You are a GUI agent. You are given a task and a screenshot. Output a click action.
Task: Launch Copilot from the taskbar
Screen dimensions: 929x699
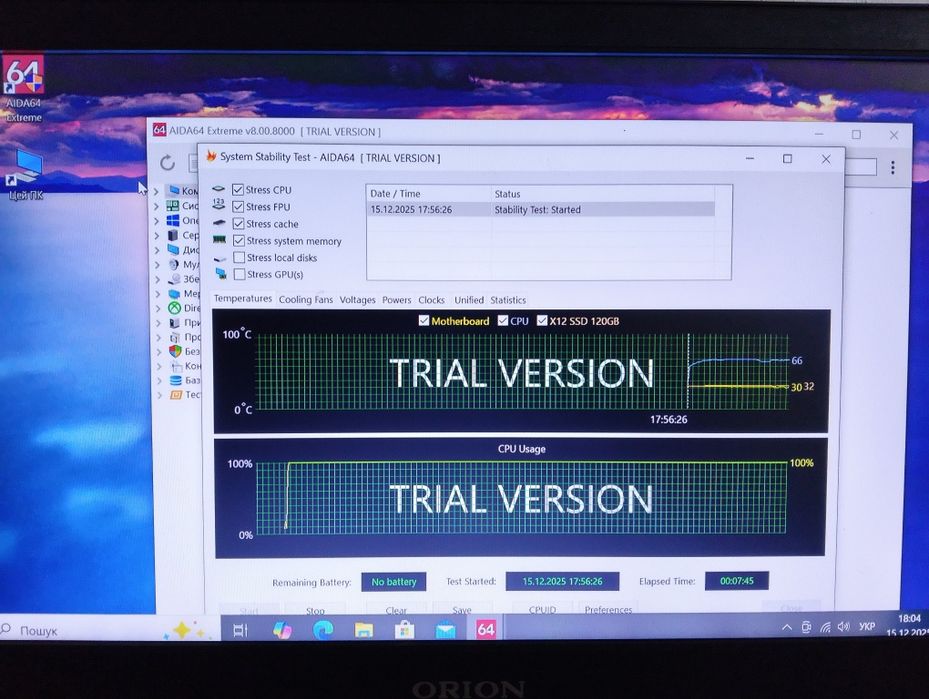point(282,630)
